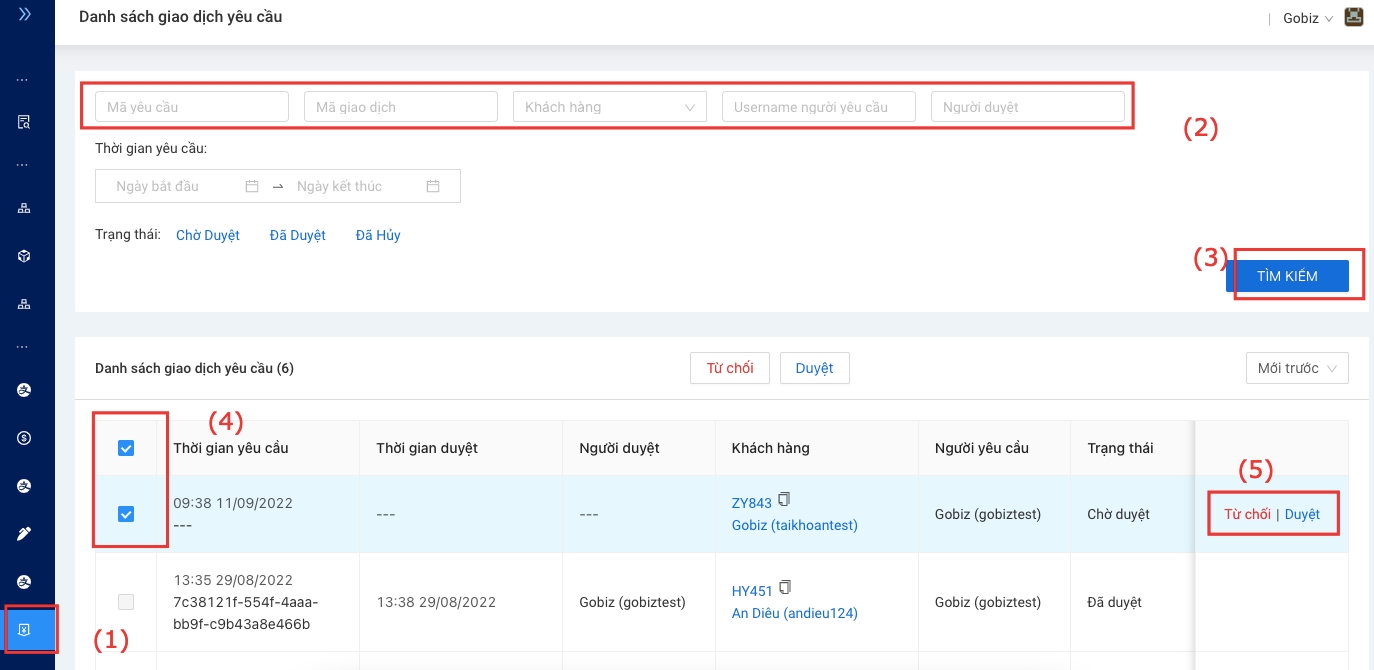This screenshot has height=670, width=1374.
Task: Click the user avatar next to Gobiz
Action: point(1354,17)
